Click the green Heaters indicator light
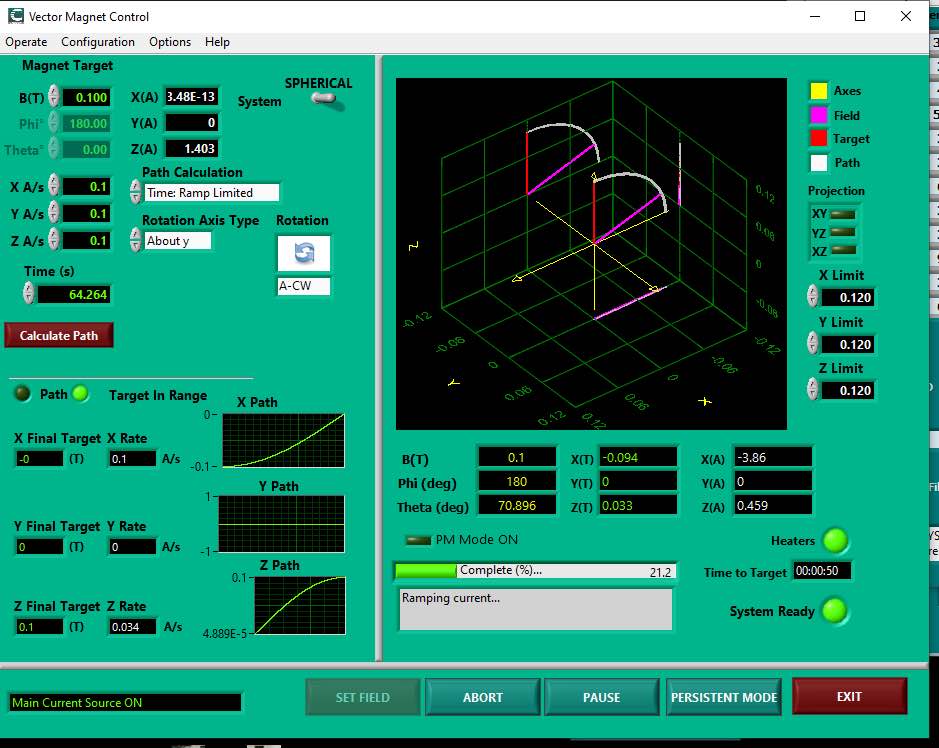Screen dimensions: 939x748 coord(835,541)
